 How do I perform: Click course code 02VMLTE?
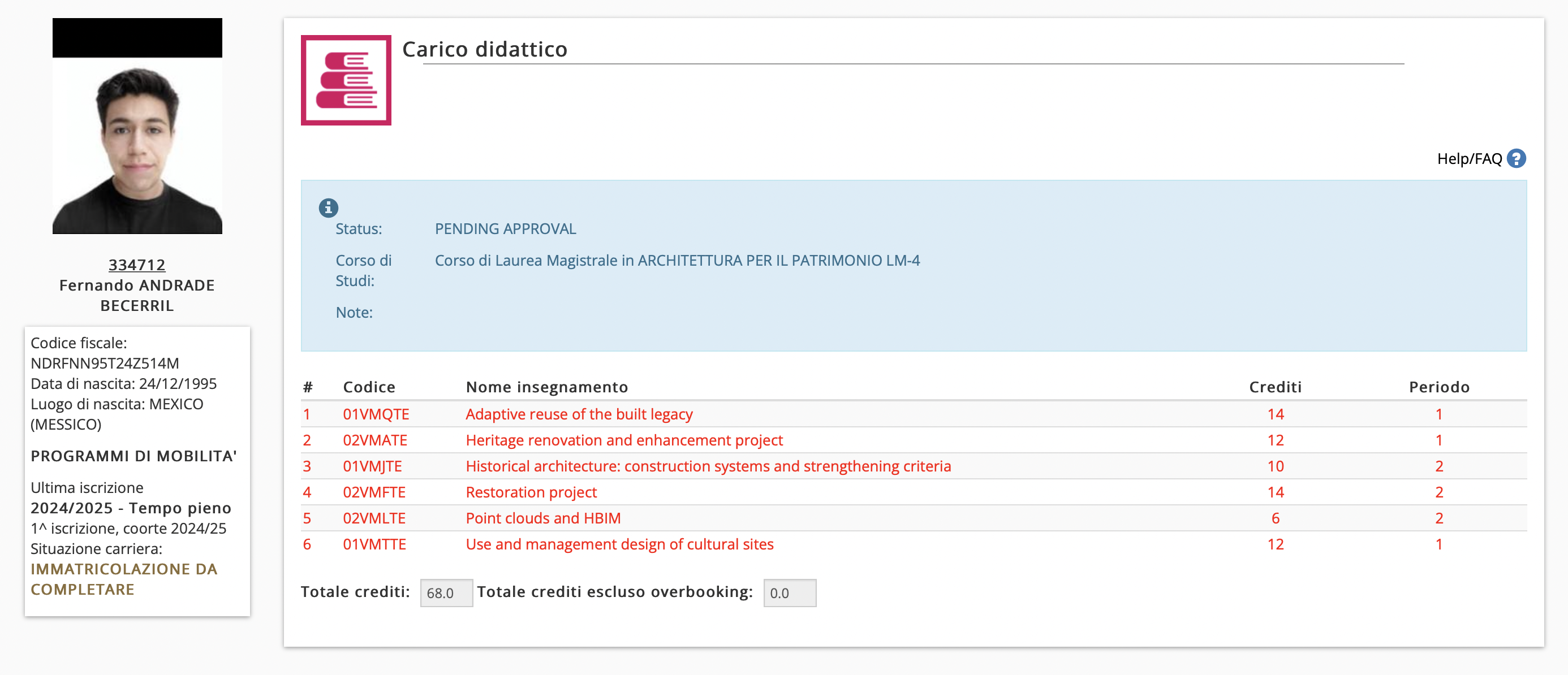point(374,518)
